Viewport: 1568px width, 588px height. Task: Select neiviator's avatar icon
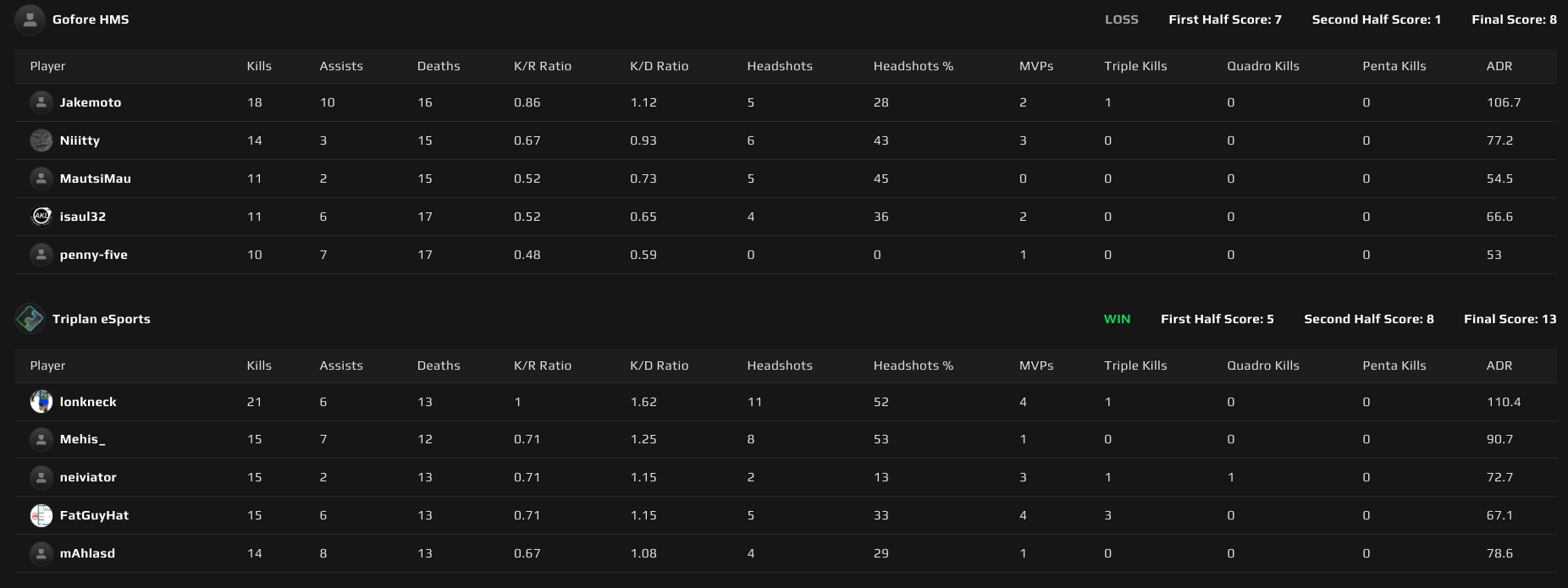pos(41,477)
